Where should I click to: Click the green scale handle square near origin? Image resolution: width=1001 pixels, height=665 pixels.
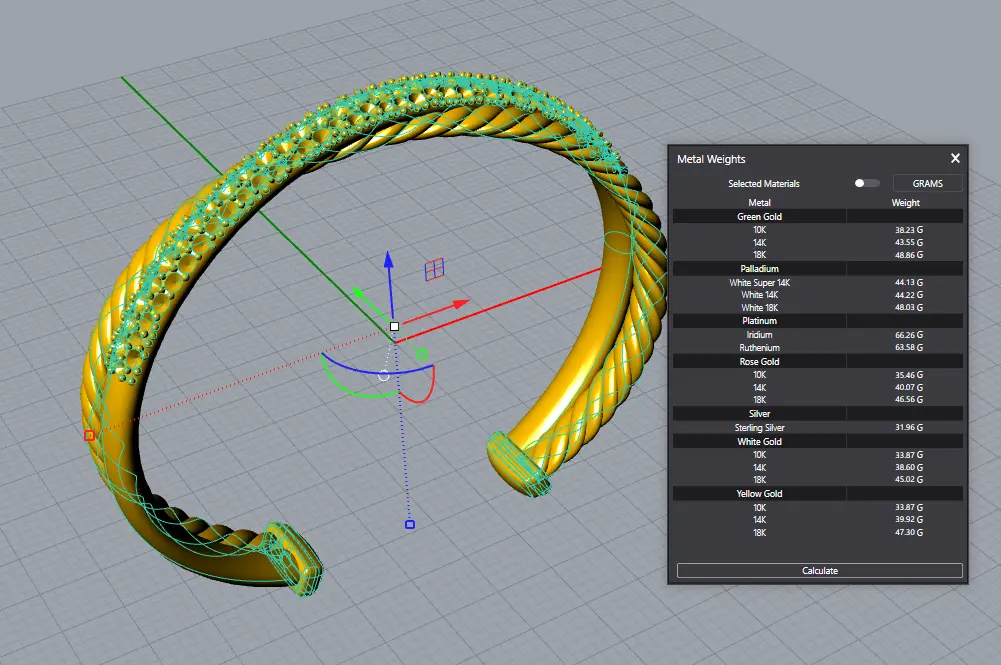point(421,354)
